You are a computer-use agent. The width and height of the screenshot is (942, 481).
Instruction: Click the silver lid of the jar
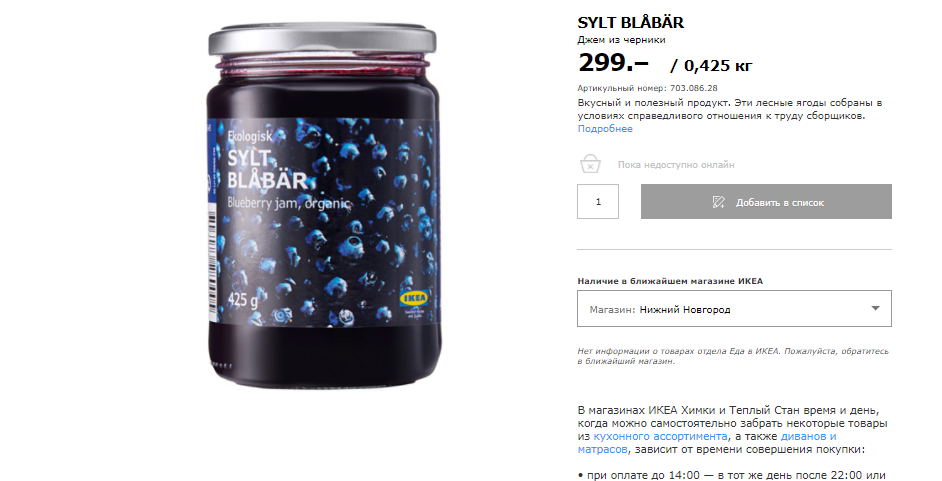322,39
